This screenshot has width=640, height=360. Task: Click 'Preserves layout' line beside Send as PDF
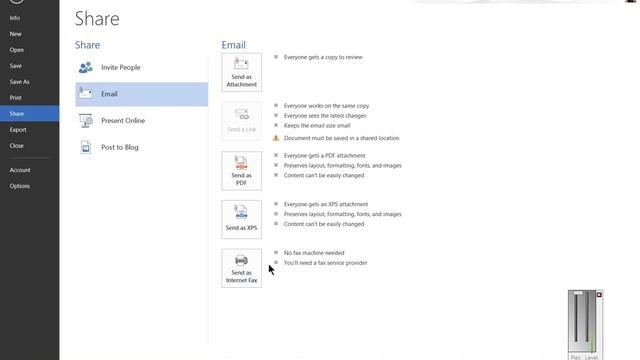pos(343,165)
